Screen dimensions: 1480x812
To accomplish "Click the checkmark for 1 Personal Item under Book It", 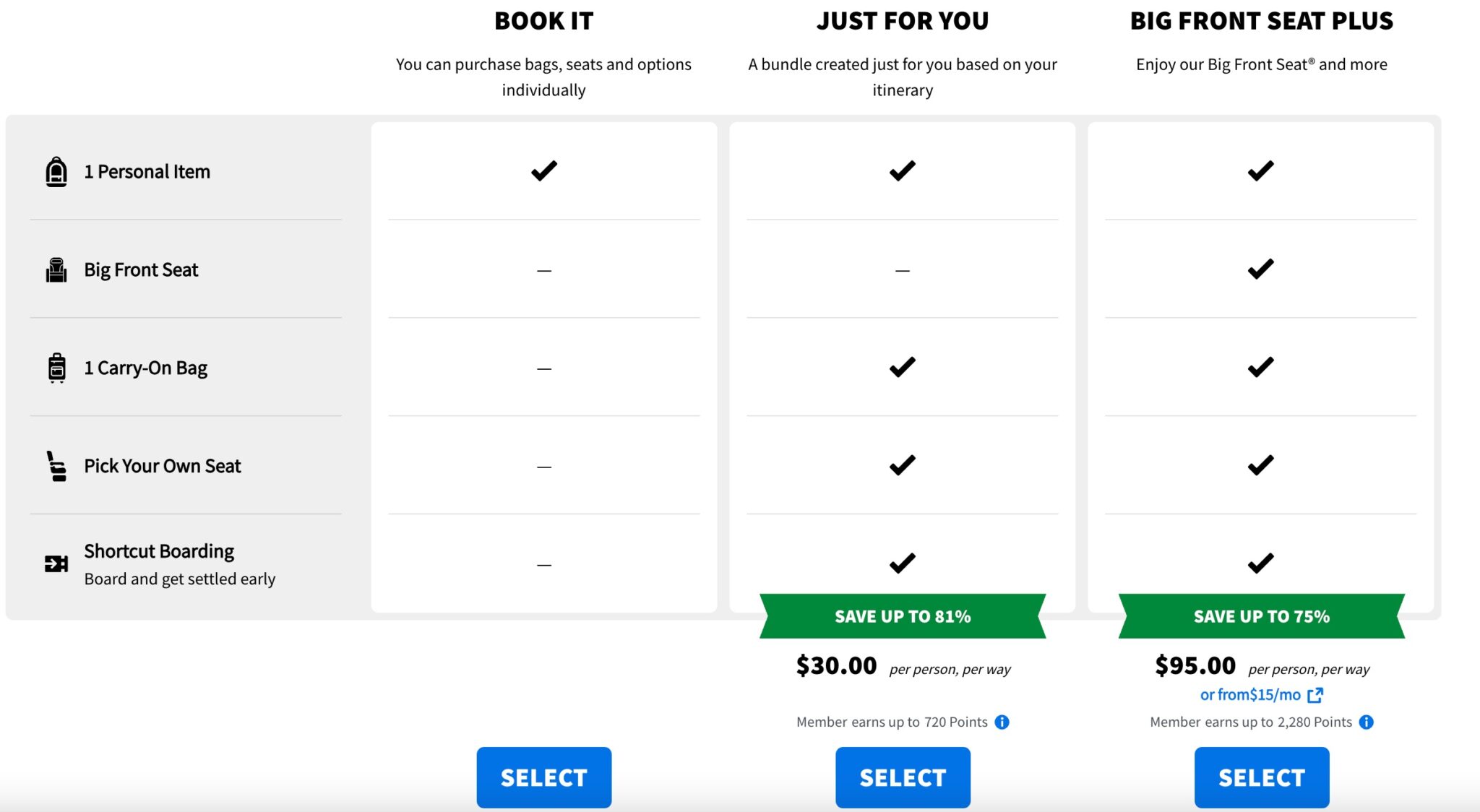I will (x=543, y=170).
